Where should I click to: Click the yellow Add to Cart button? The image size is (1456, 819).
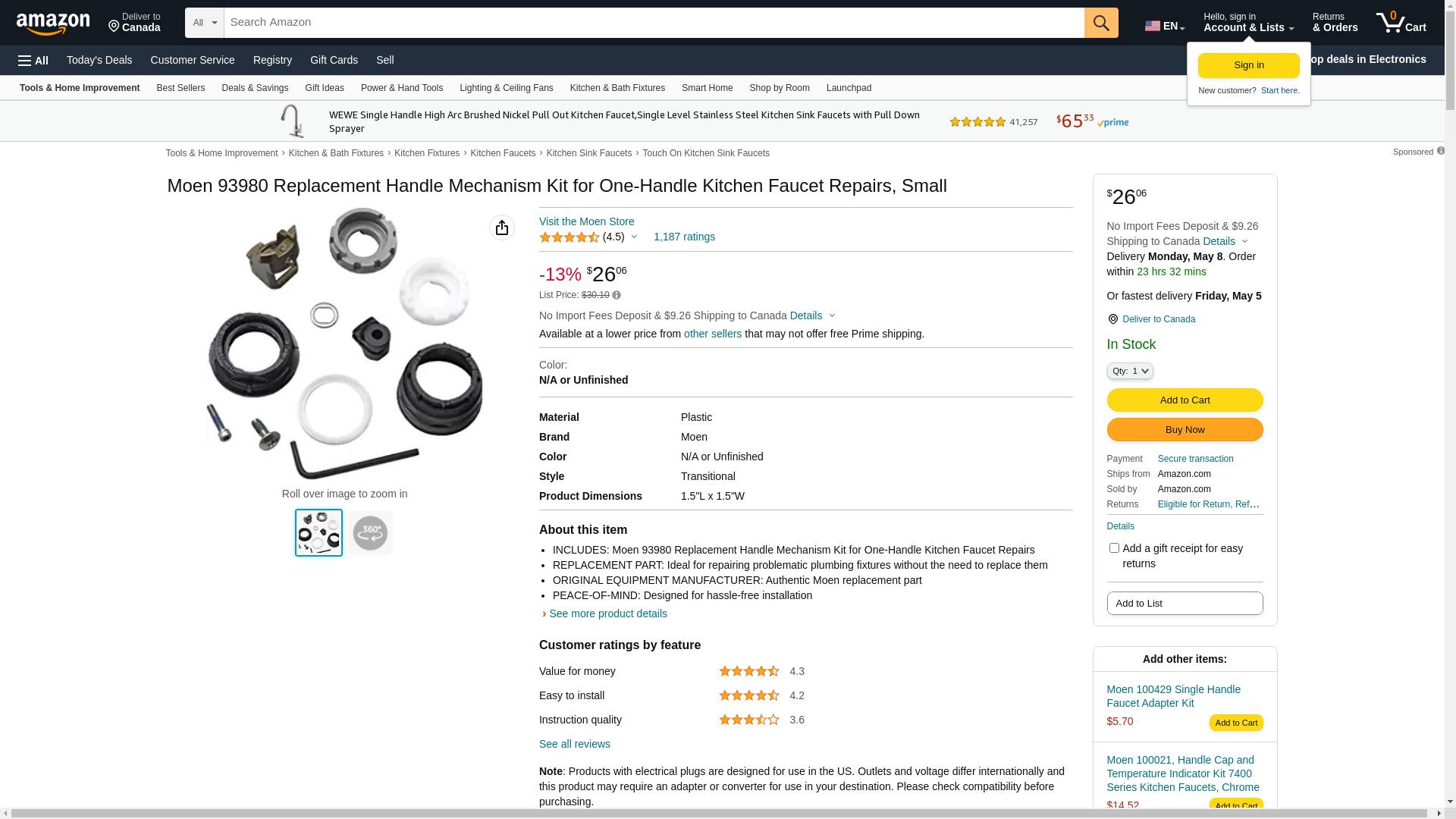1185,400
